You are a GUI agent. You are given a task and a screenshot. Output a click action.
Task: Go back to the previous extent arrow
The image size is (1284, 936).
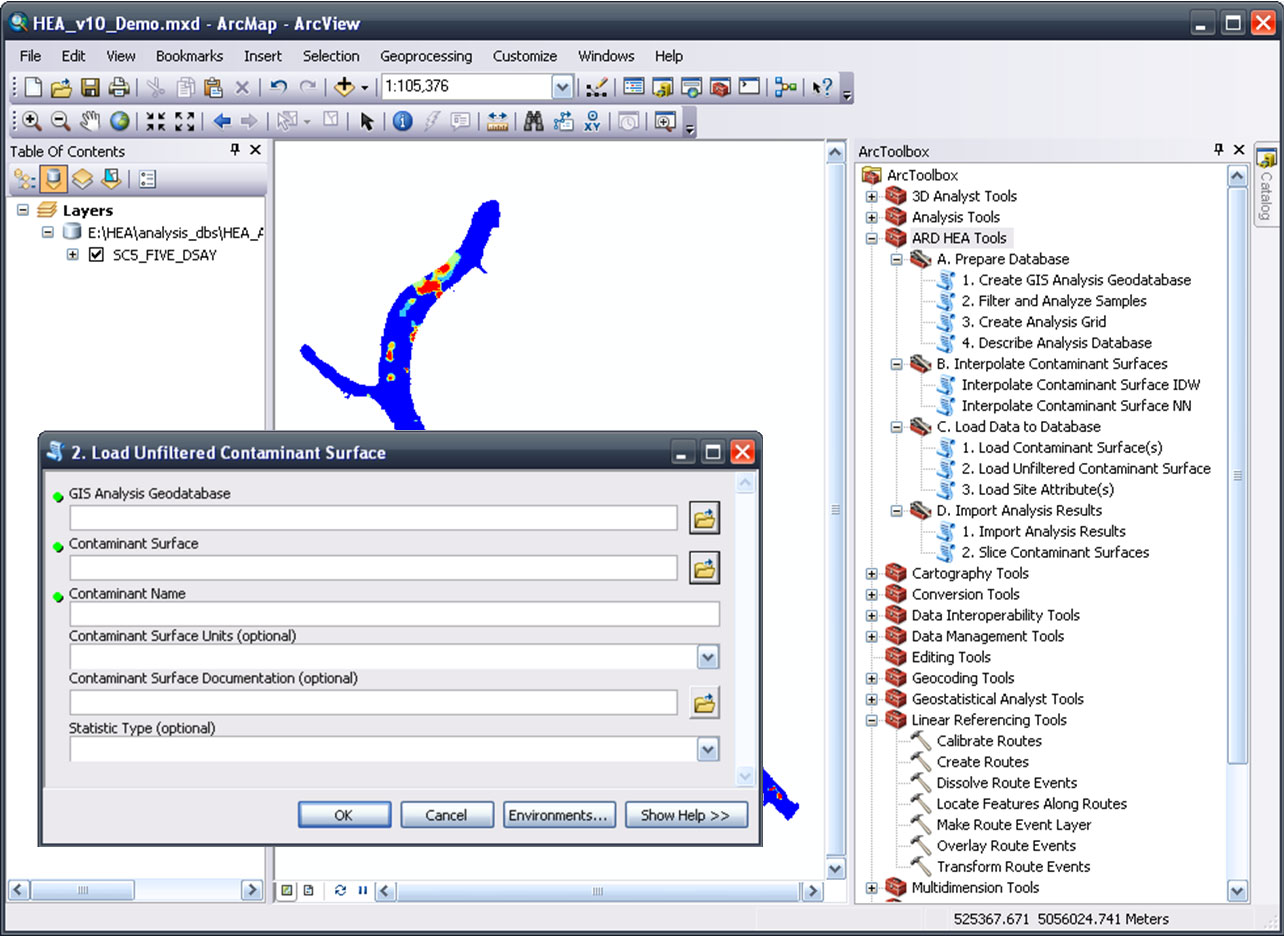coord(222,121)
